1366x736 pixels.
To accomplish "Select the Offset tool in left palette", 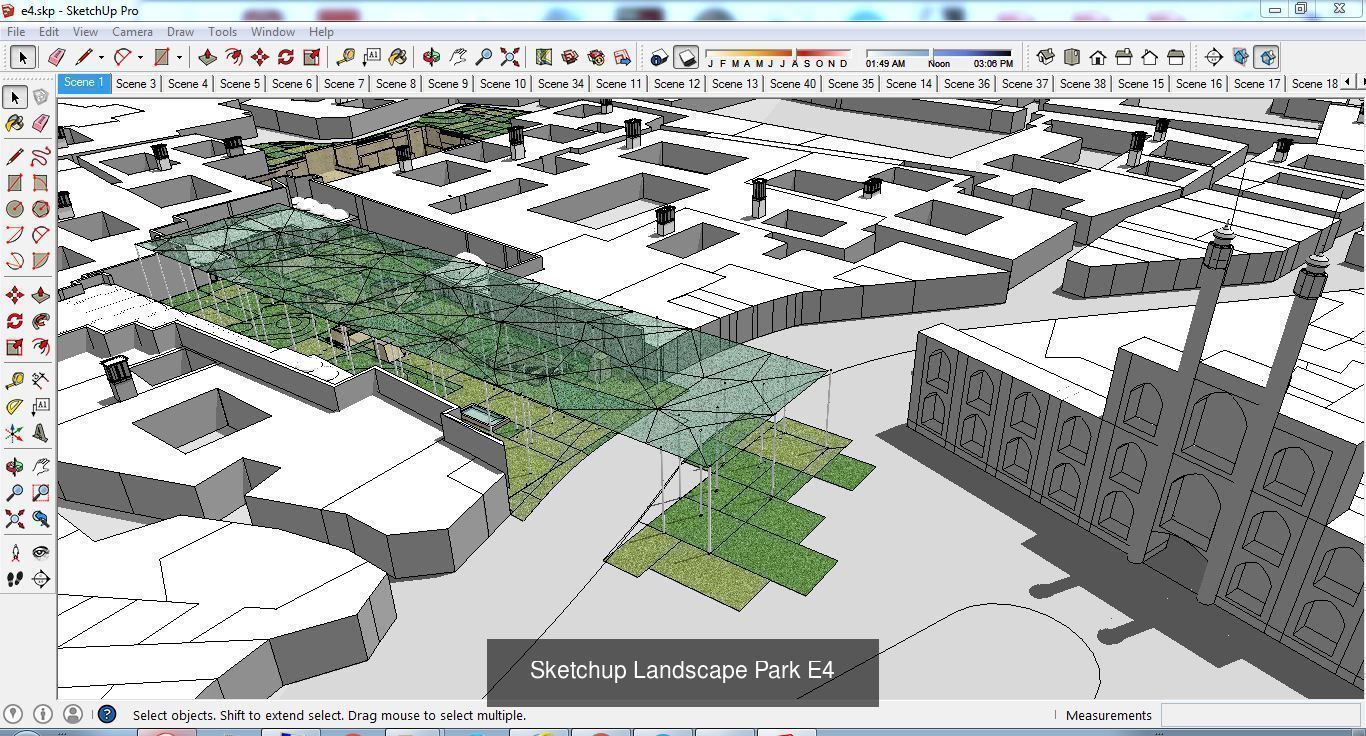I will (40, 347).
